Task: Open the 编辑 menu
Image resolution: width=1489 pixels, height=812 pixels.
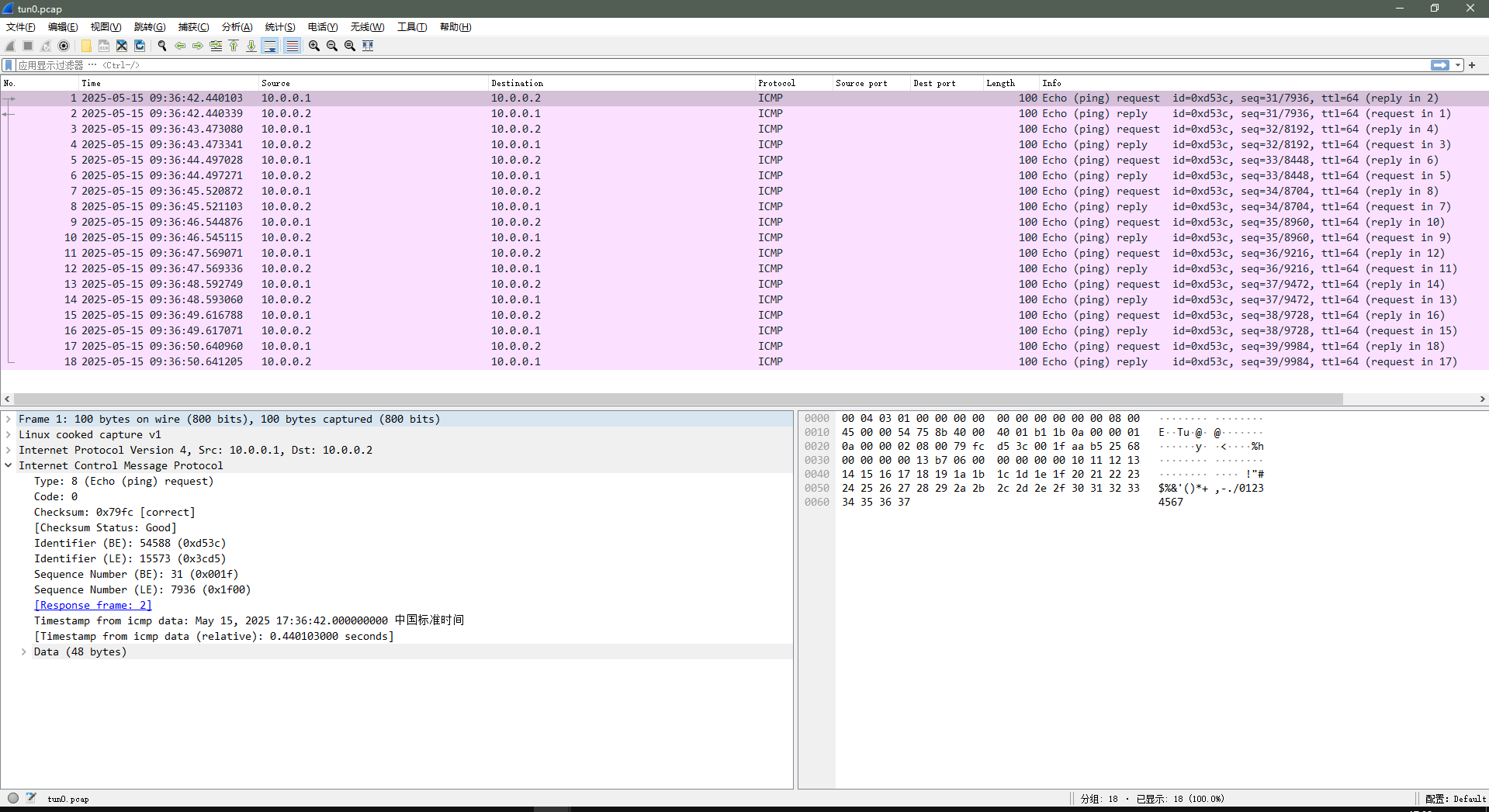Action: click(x=63, y=27)
